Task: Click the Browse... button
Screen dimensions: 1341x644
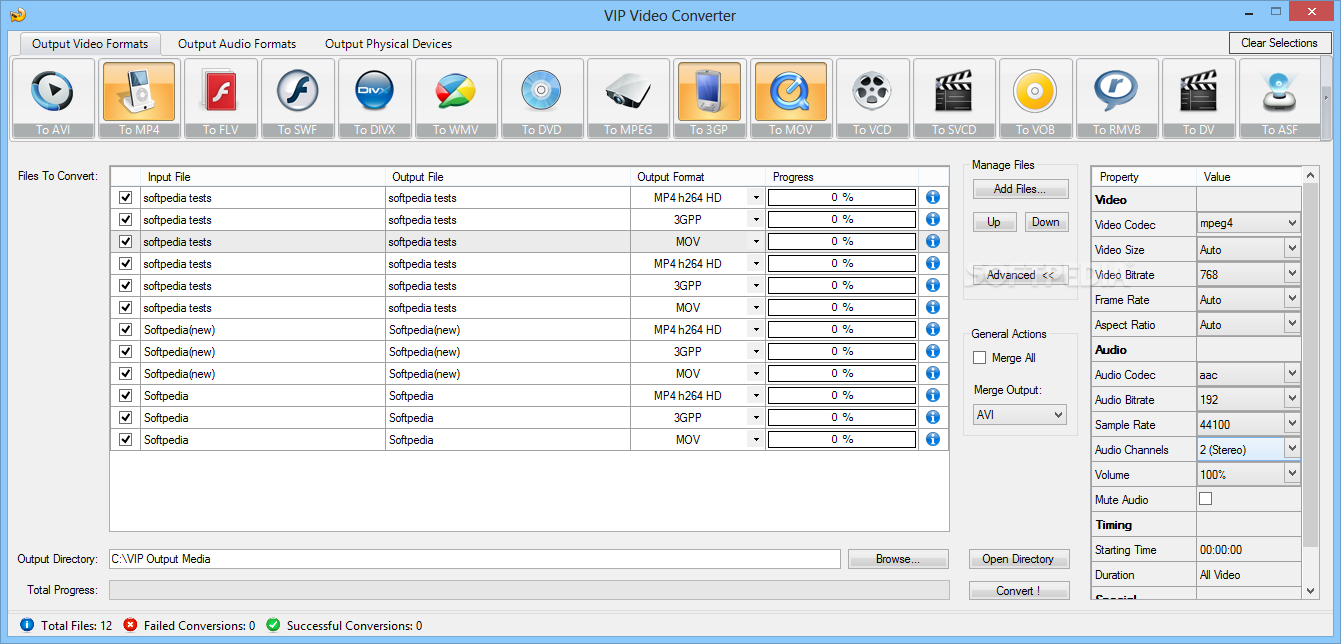Action: click(x=898, y=559)
